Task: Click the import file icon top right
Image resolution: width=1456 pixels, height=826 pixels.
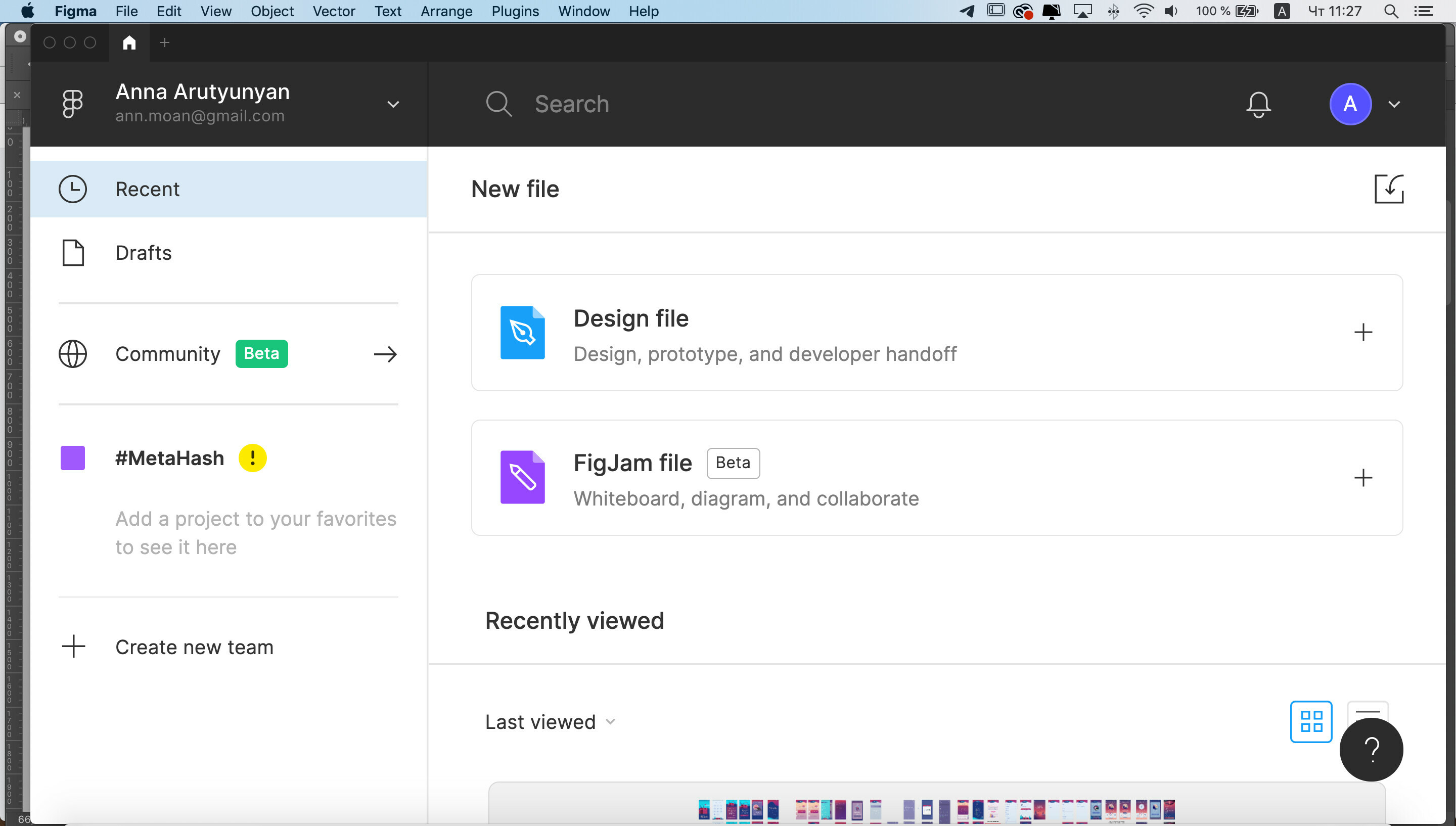Action: pyautogui.click(x=1389, y=188)
